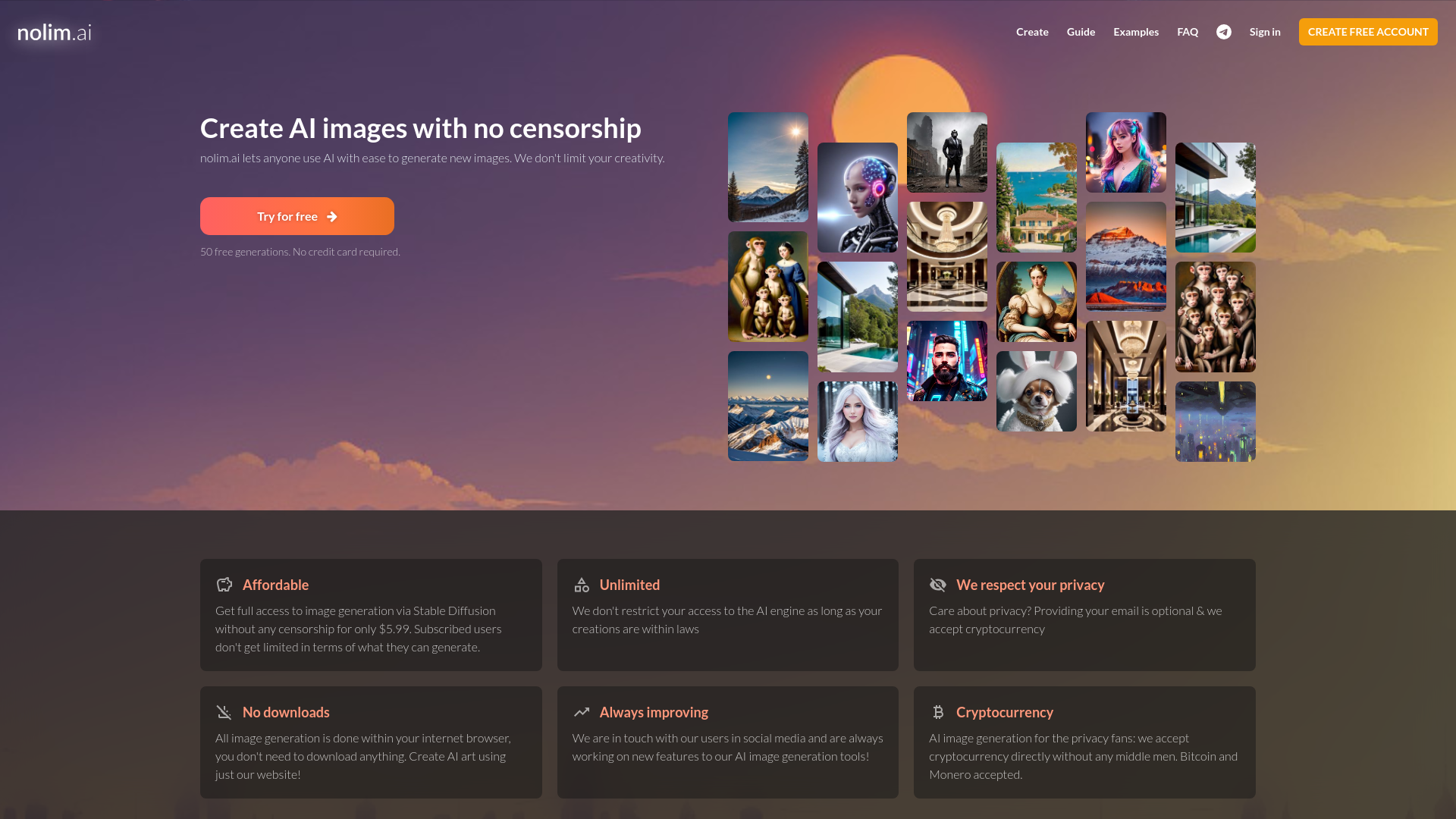Viewport: 1456px width, 819px height.
Task: Open the Telegram channel via paper plane icon
Action: [1224, 31]
